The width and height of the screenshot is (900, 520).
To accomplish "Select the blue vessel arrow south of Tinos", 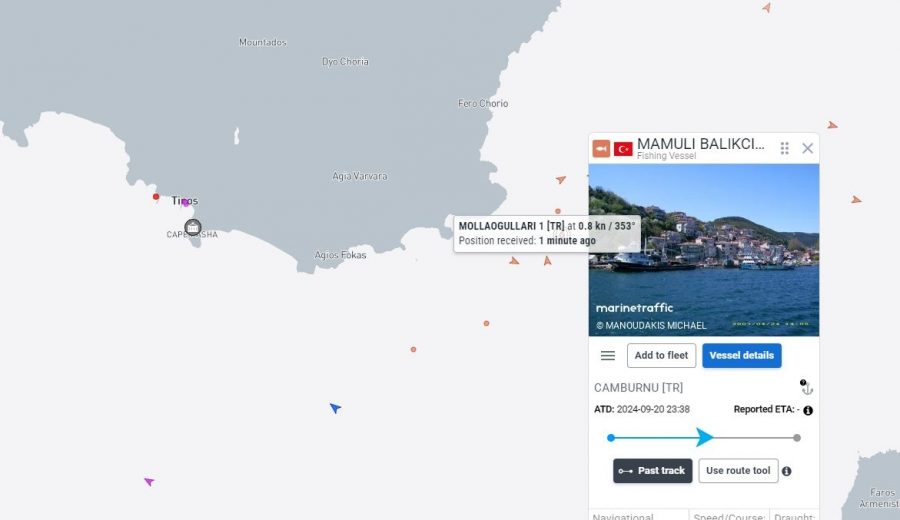I will (x=335, y=408).
